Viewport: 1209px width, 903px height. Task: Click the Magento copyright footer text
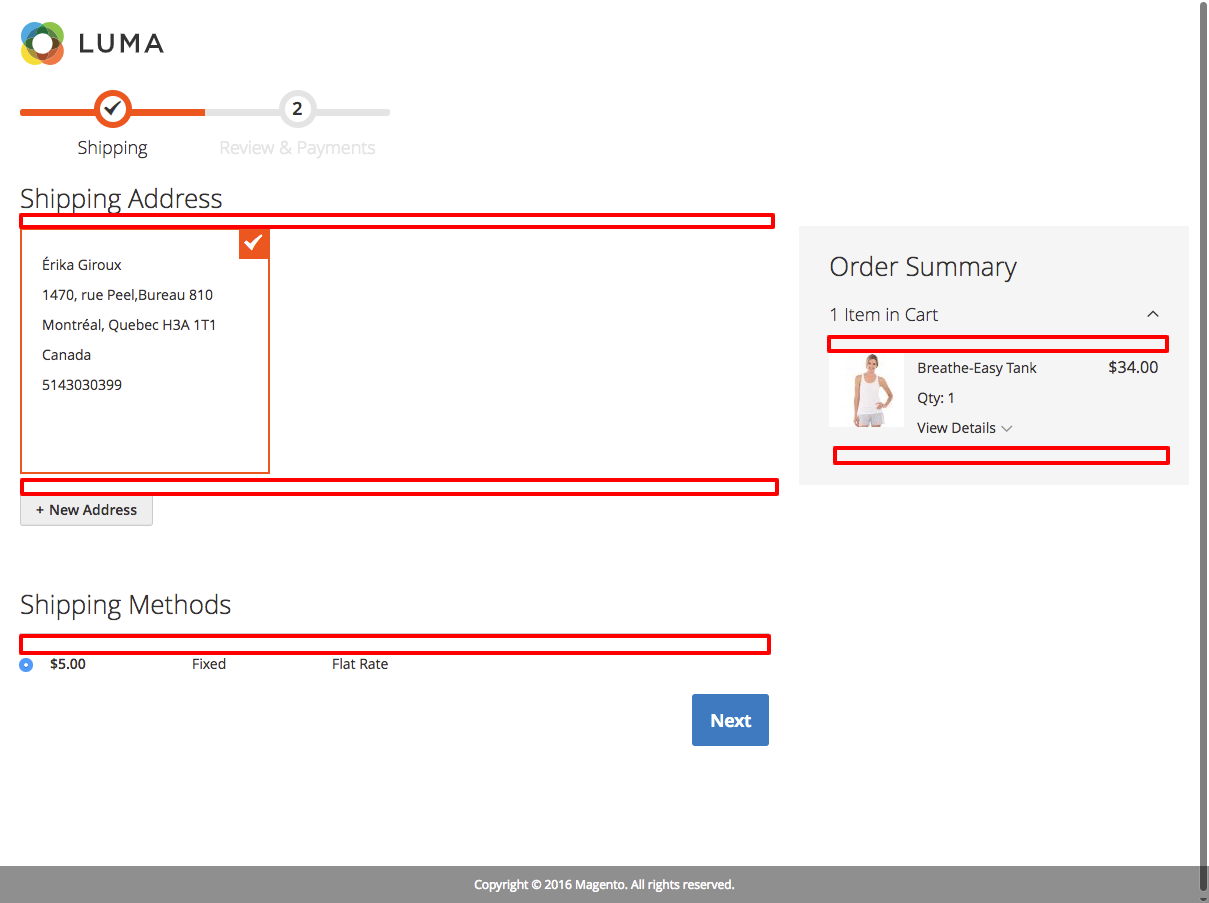click(604, 885)
